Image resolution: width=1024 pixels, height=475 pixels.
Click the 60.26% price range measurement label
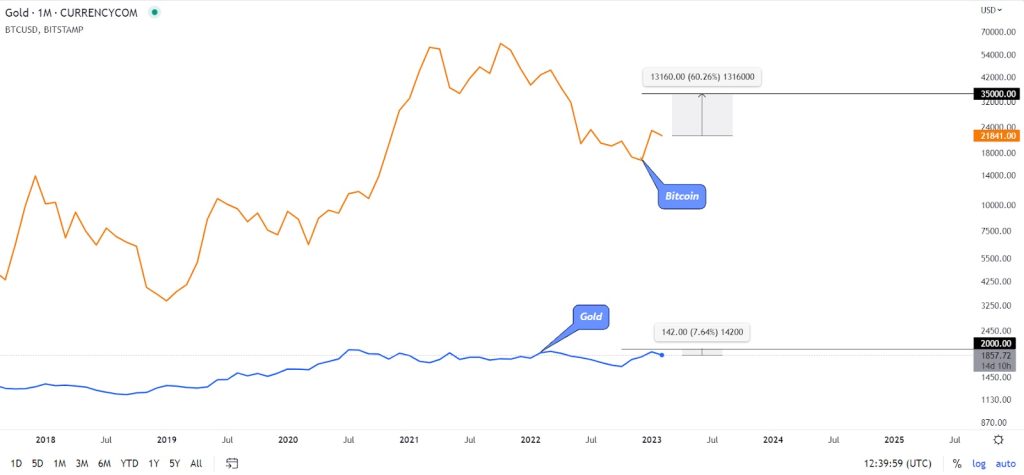[702, 75]
